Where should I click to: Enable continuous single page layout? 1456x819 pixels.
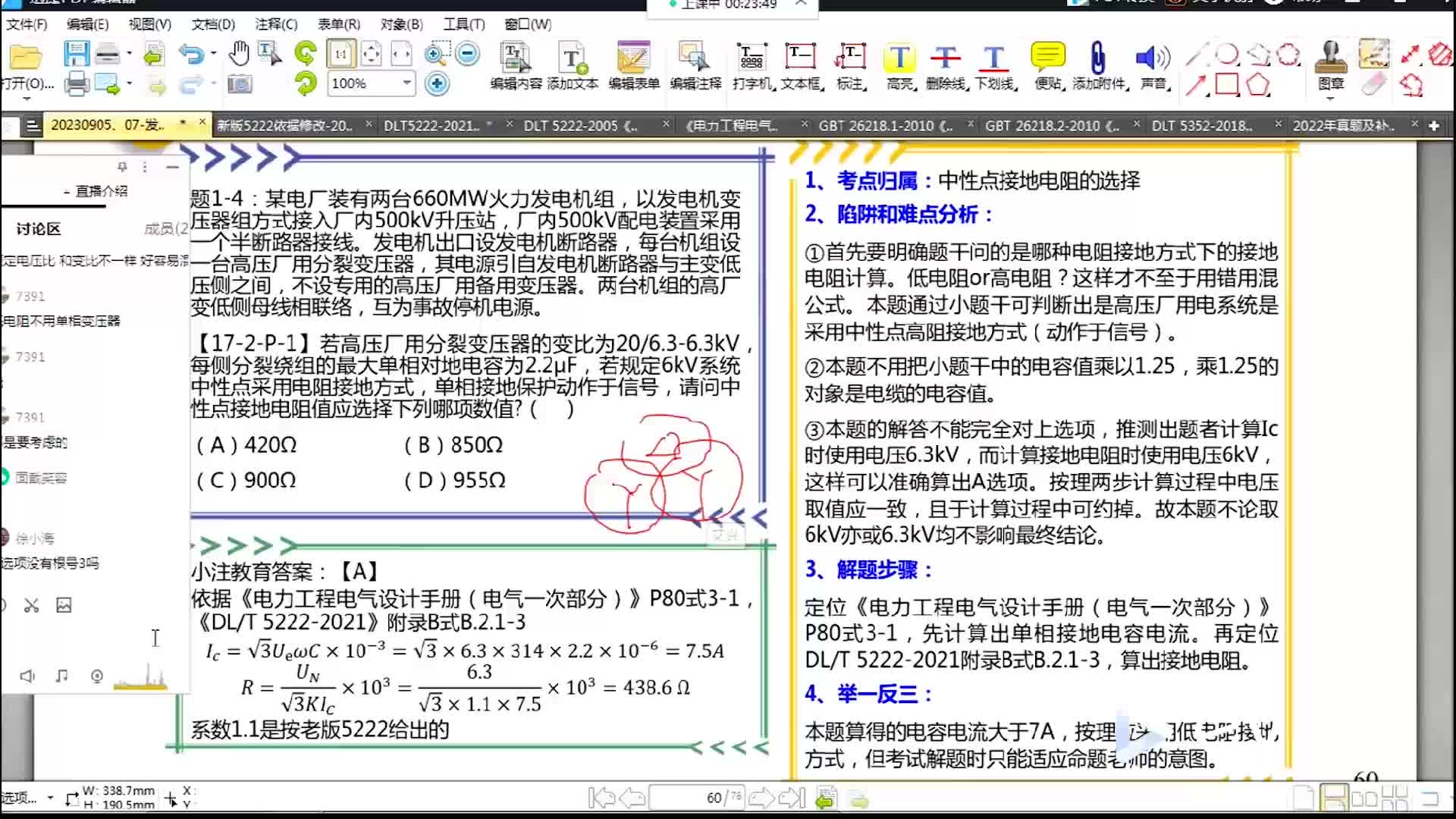1334,798
